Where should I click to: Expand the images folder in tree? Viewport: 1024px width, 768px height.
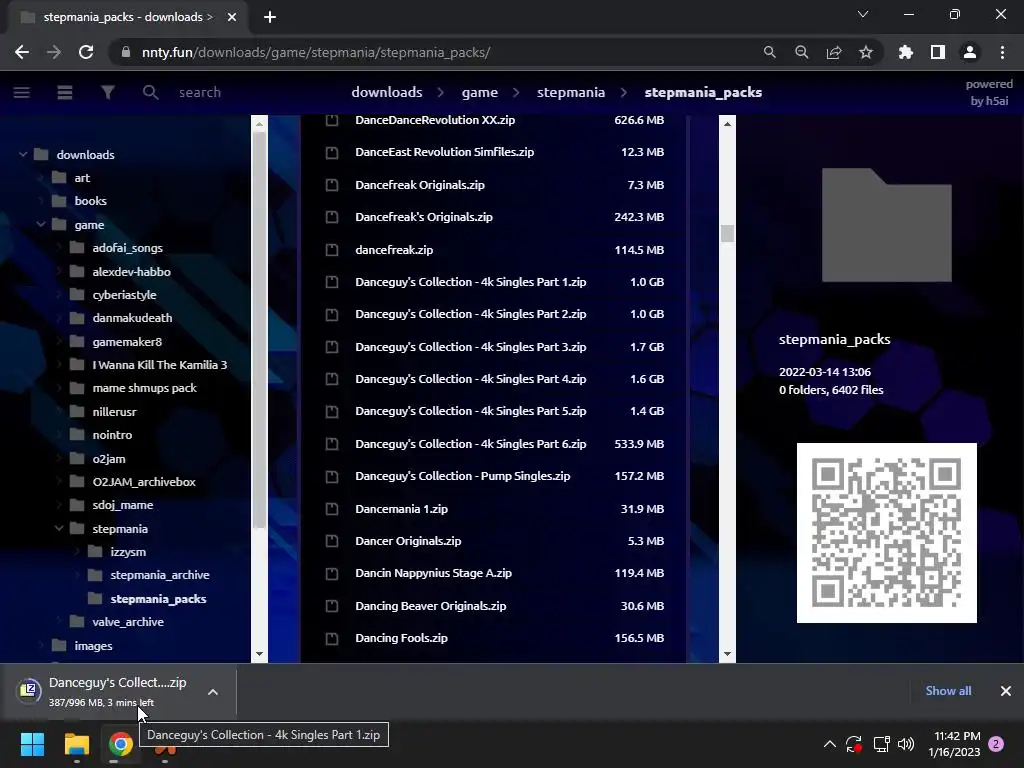click(x=41, y=645)
